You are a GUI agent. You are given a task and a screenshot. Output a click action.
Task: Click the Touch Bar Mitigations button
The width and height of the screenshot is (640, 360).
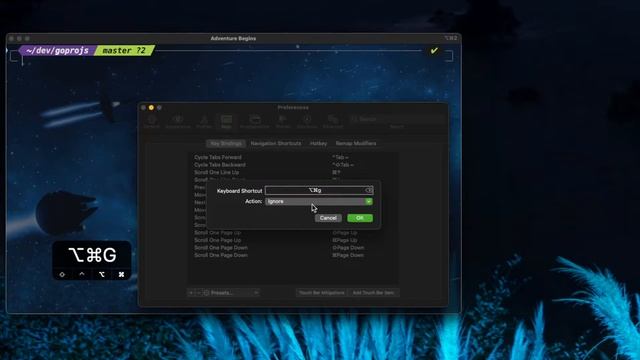pos(322,293)
